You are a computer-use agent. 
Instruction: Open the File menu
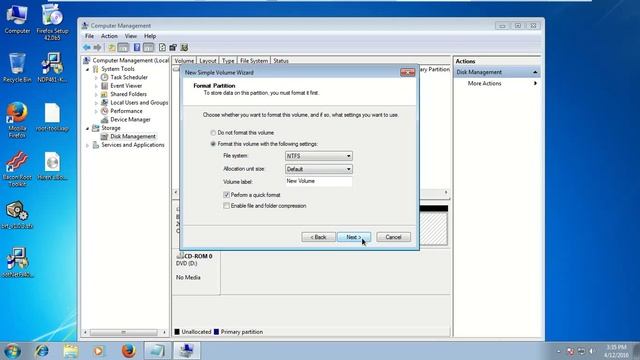tap(89, 36)
